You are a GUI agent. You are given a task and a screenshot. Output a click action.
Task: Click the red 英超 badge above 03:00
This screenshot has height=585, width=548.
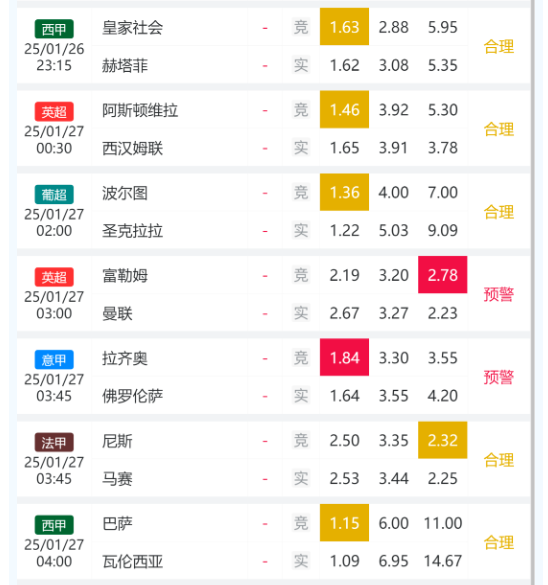click(x=54, y=277)
